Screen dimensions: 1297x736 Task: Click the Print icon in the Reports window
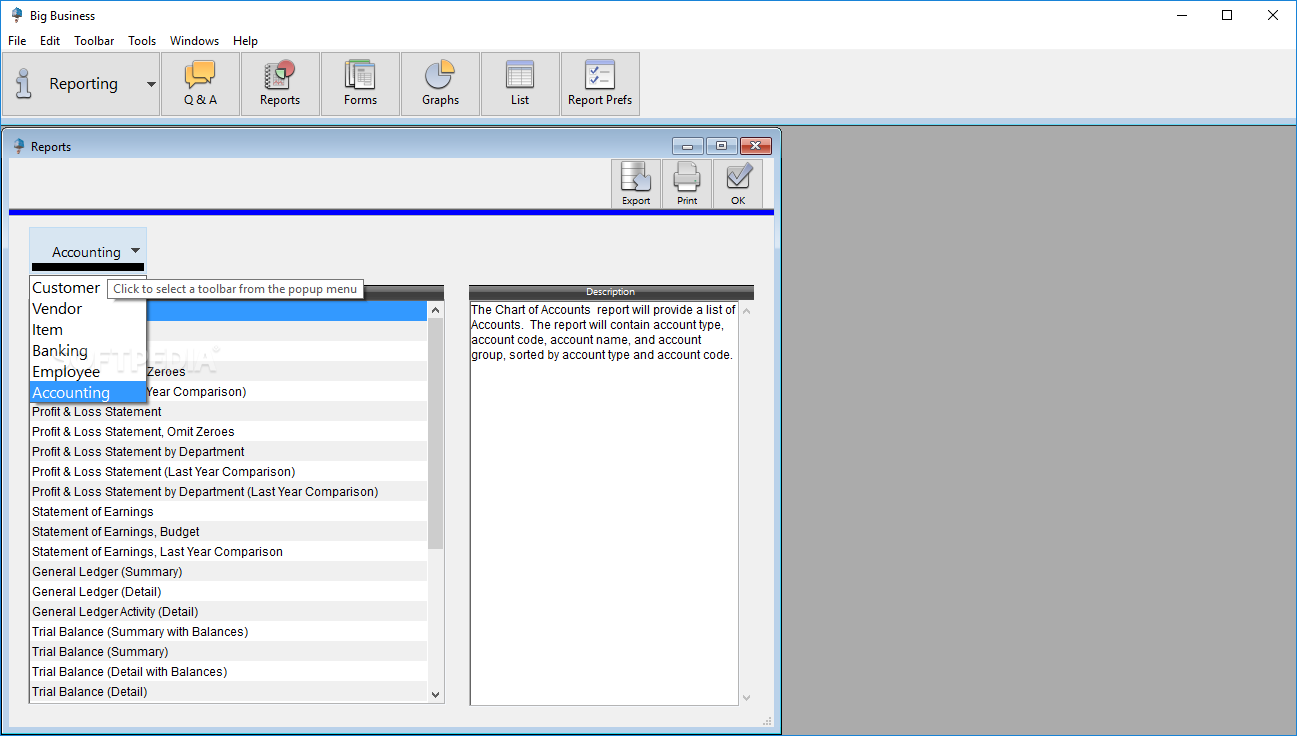pos(687,184)
